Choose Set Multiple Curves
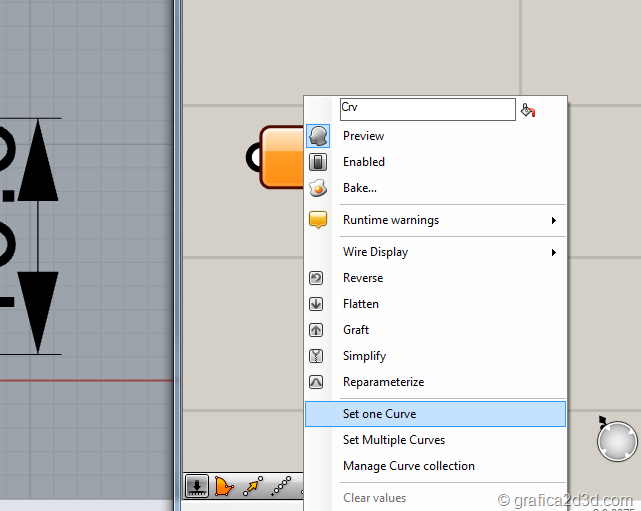Viewport: 641px width, 511px height. (393, 440)
